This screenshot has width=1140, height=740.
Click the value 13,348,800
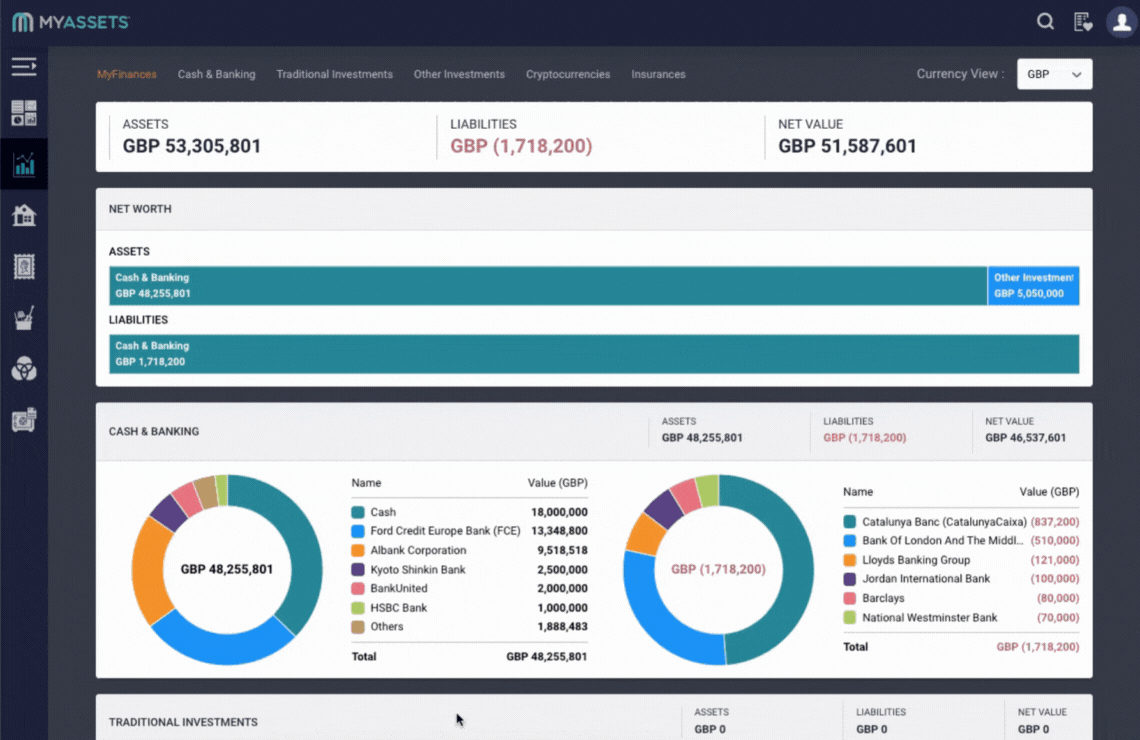point(559,531)
